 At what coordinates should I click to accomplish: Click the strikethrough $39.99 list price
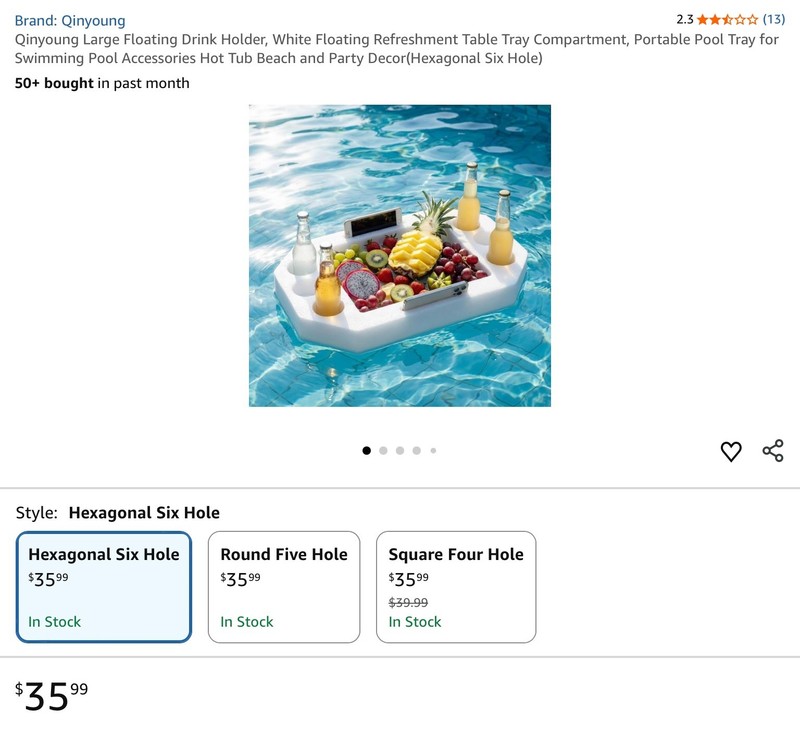tap(408, 602)
